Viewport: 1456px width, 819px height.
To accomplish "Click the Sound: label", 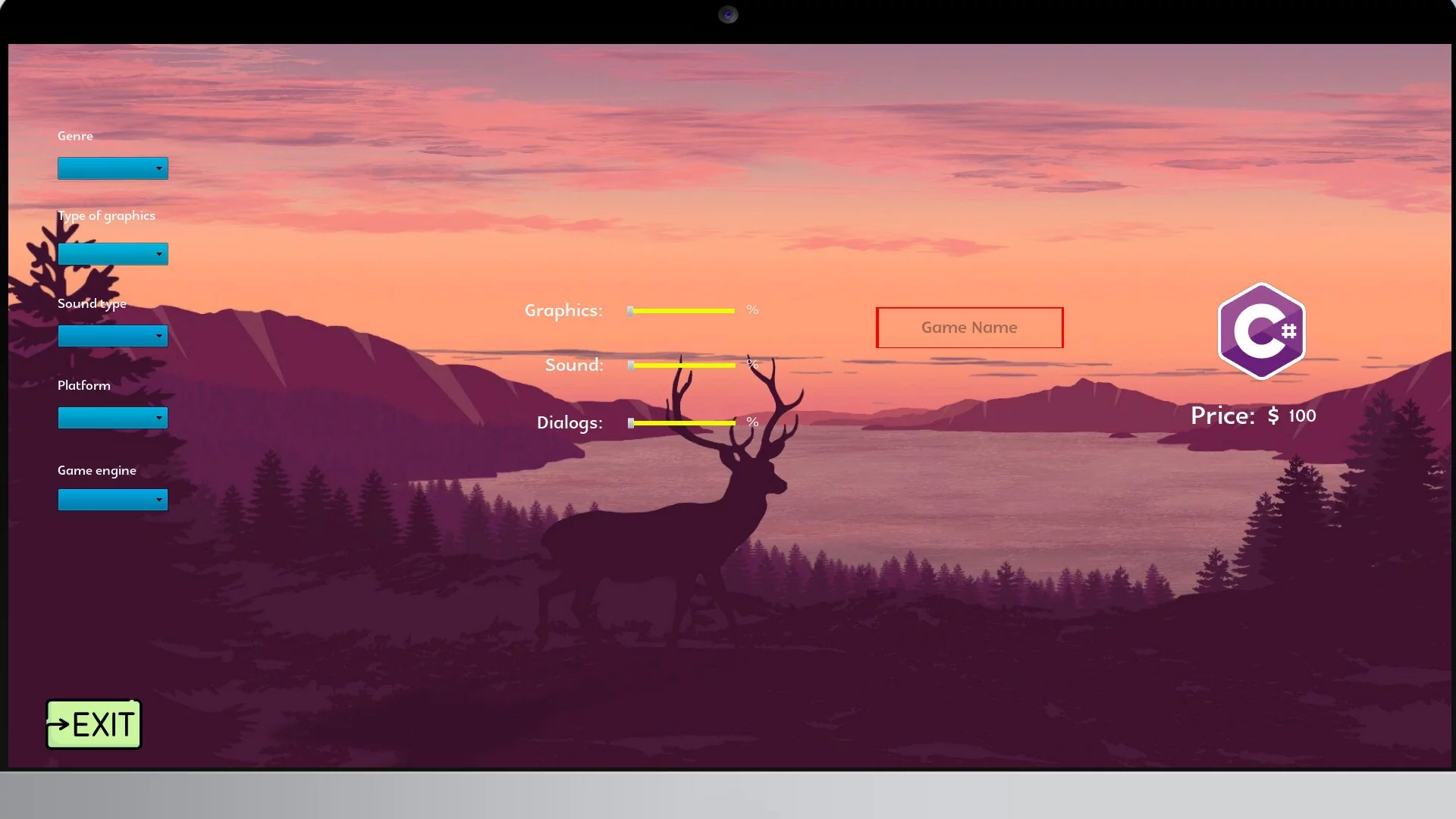I will click(574, 365).
